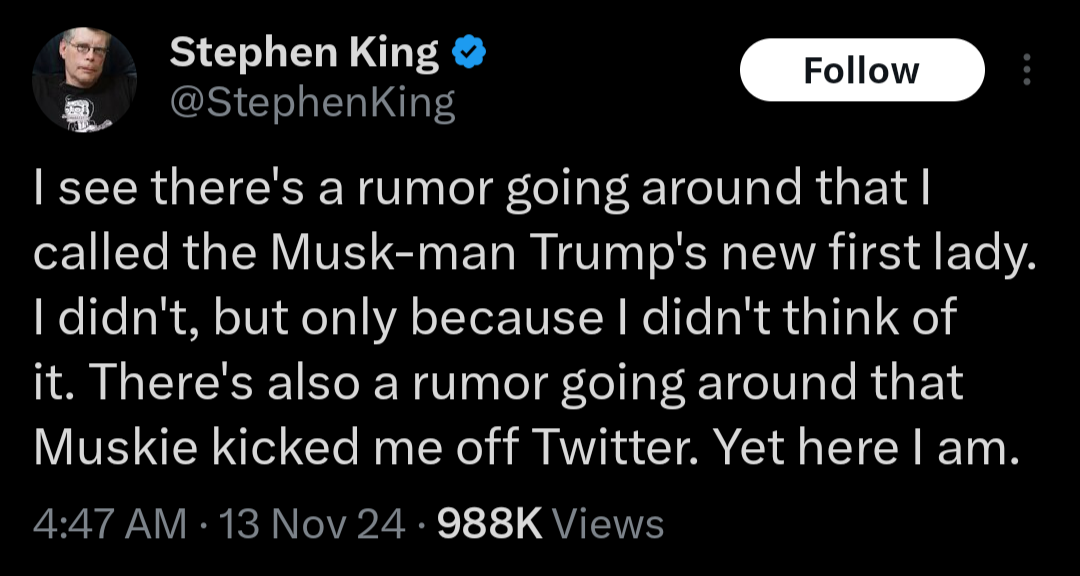Click the 4:47 AM timestamp
Image resolution: width=1080 pixels, height=576 pixels.
point(110,524)
